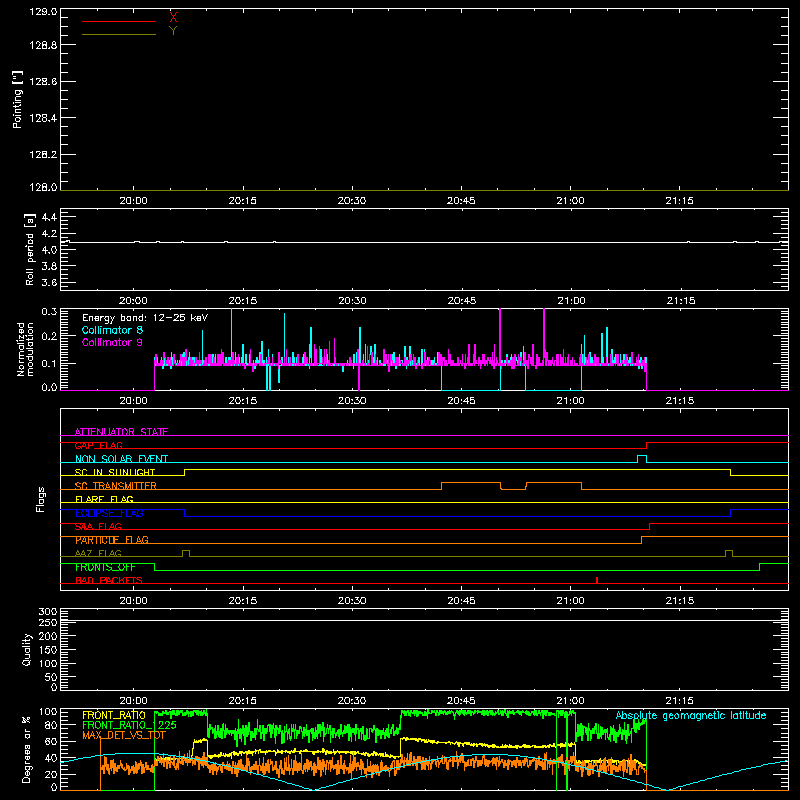
Task: Click the "21:00" time label under the Flags panel
Action: point(570,601)
